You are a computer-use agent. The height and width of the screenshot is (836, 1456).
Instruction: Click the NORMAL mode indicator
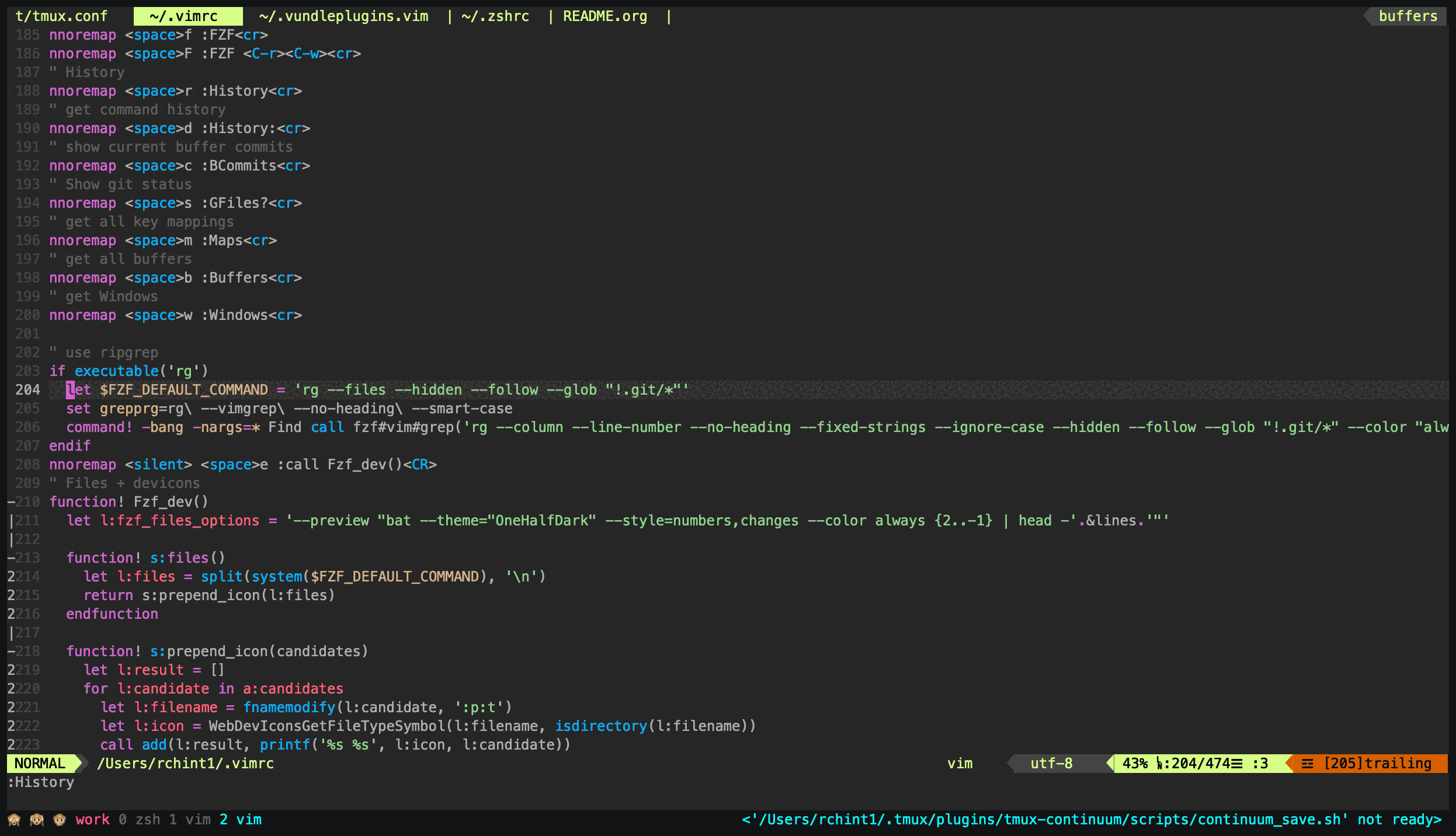click(40, 764)
